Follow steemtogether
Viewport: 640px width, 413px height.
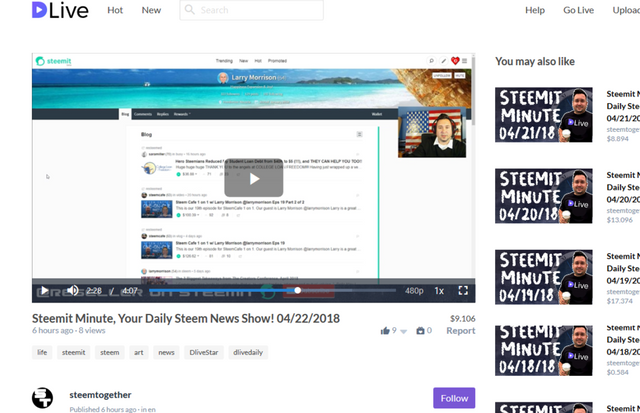click(454, 398)
